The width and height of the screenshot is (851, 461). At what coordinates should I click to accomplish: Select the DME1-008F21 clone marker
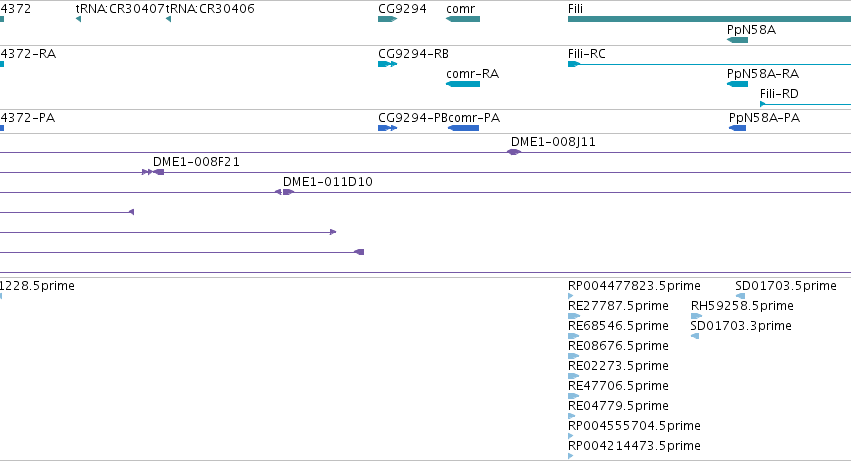click(x=153, y=172)
